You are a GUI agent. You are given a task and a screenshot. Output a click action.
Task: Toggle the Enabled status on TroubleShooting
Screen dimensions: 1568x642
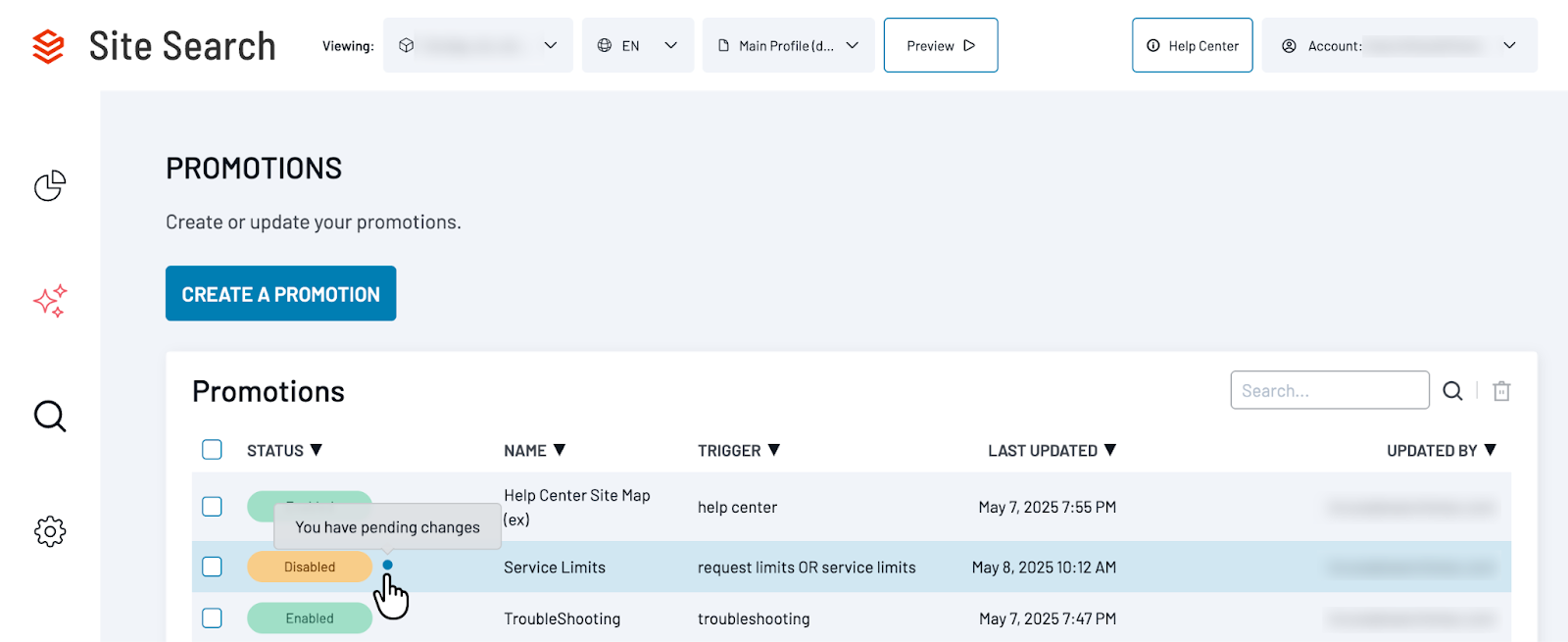310,618
